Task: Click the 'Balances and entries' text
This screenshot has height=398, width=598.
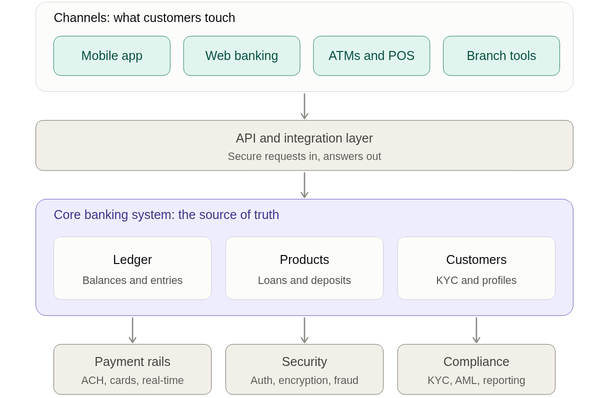Action: (132, 280)
